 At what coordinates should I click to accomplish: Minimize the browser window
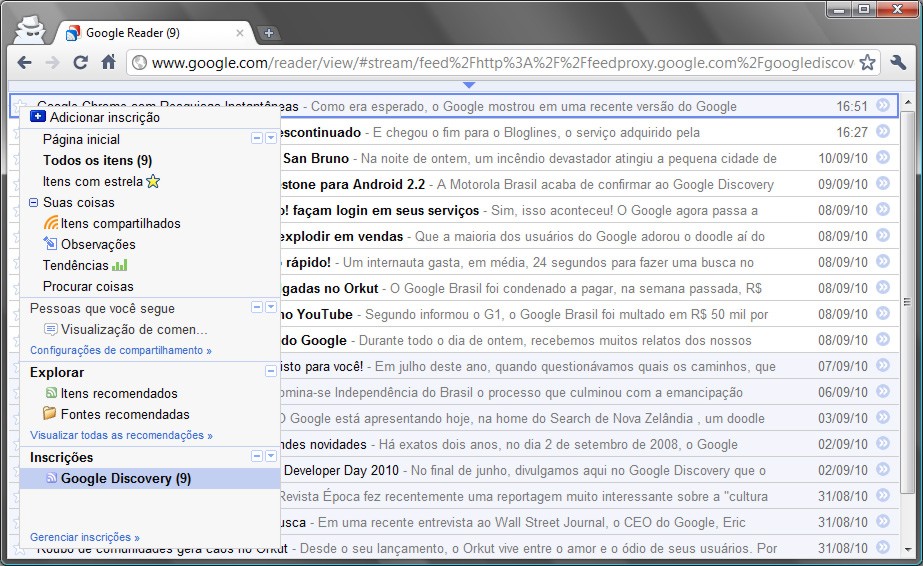click(839, 9)
